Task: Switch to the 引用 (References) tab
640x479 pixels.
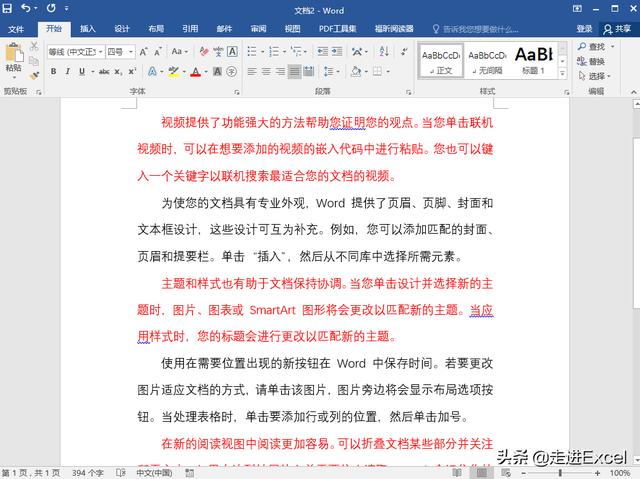Action: 190,29
